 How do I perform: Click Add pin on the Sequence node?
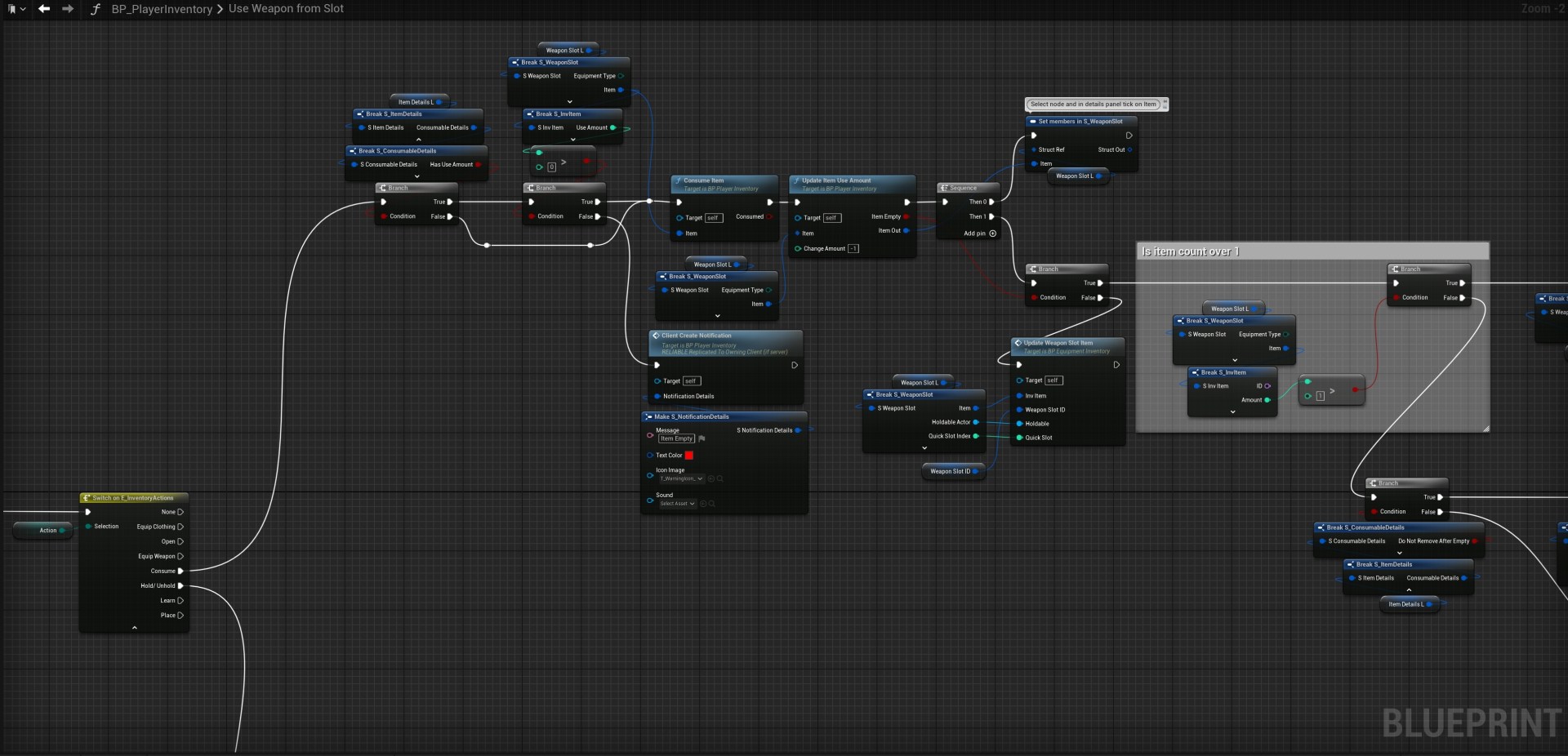tap(979, 233)
